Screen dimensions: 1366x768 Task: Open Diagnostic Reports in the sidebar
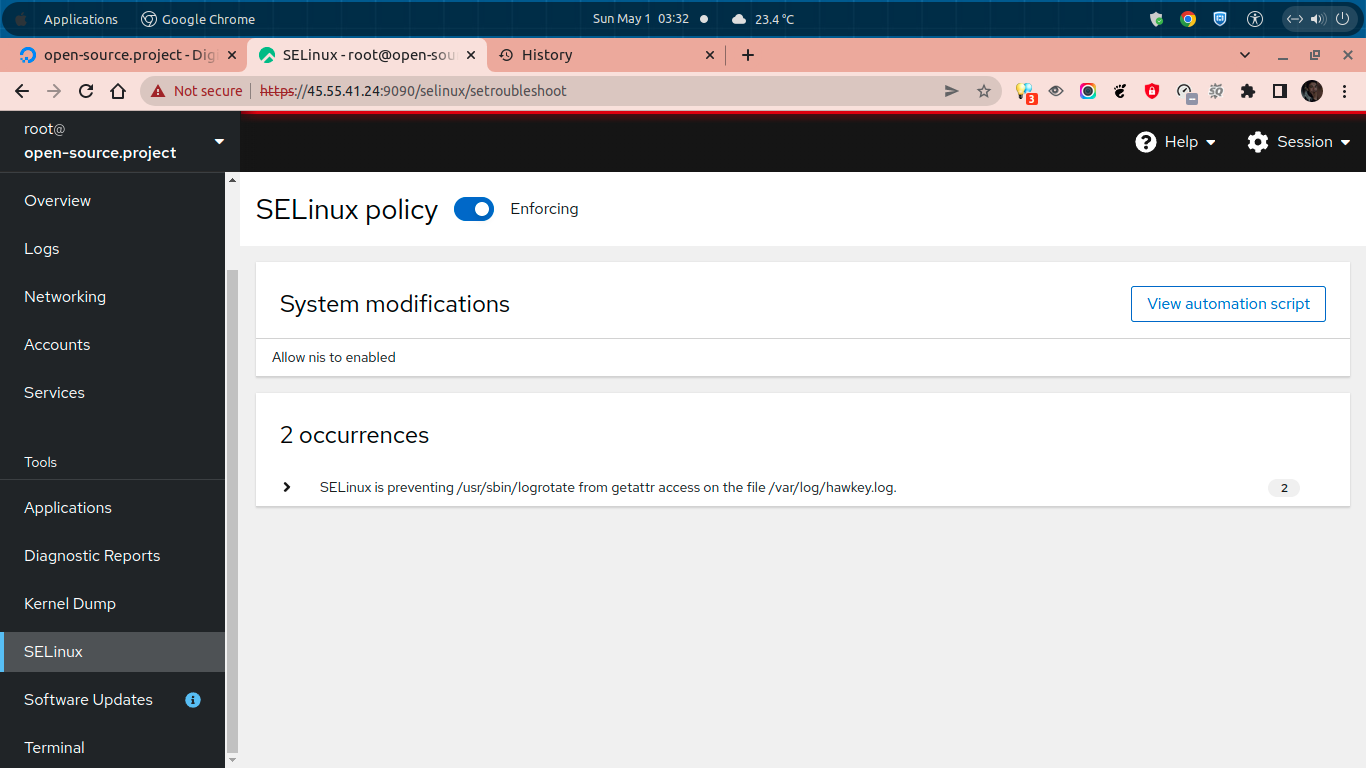pyautogui.click(x=112, y=556)
